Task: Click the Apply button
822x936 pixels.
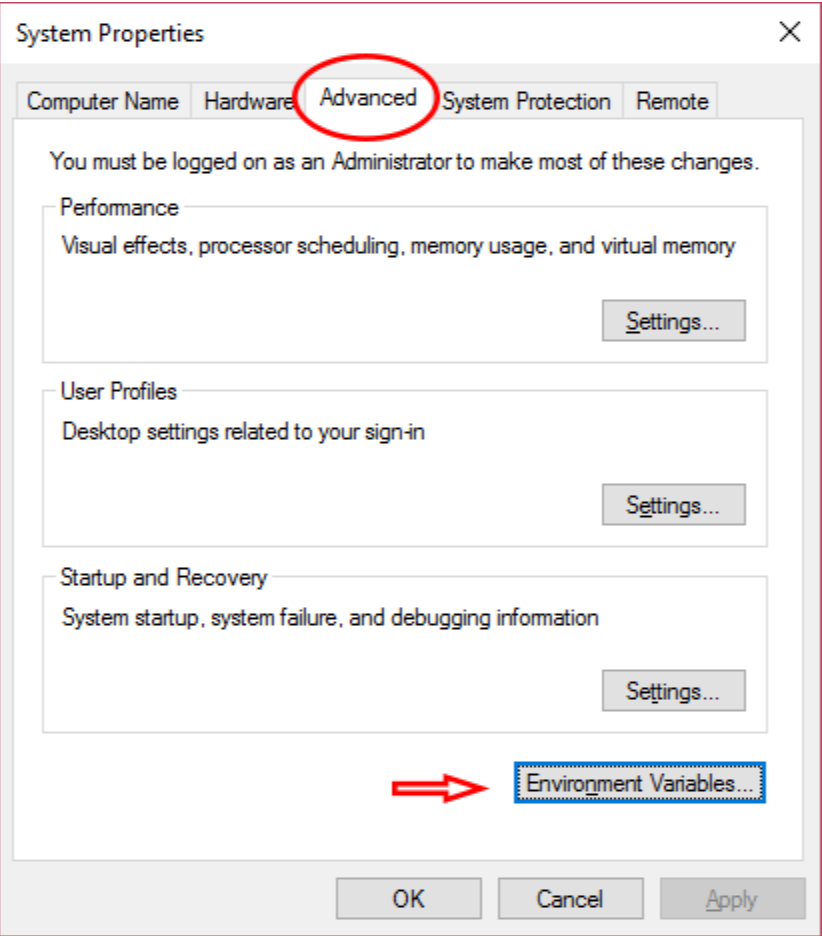Action: point(731,898)
